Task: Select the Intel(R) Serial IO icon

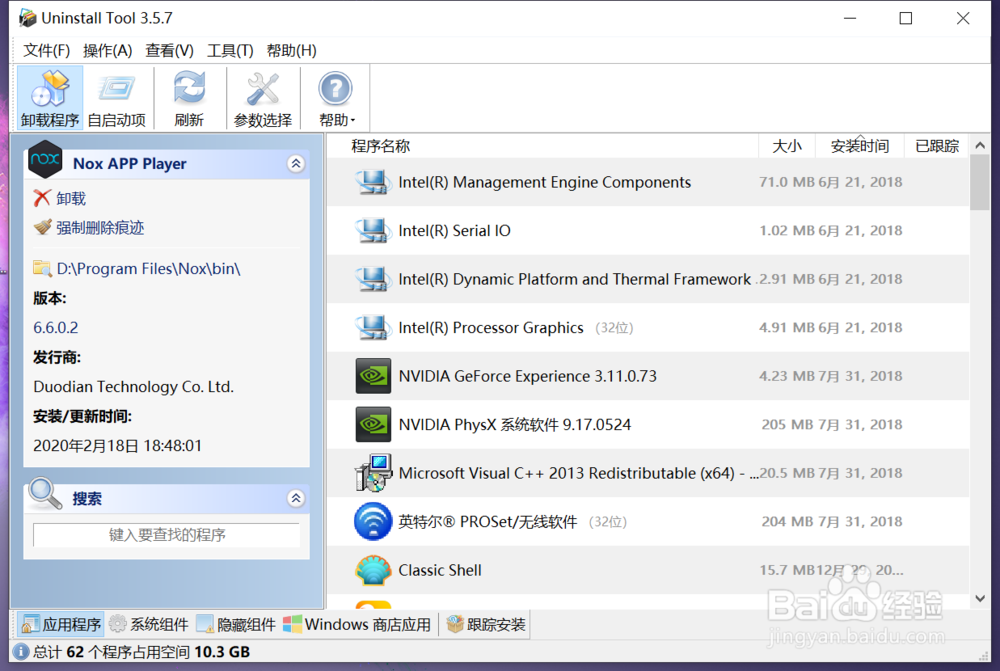Action: [x=373, y=231]
